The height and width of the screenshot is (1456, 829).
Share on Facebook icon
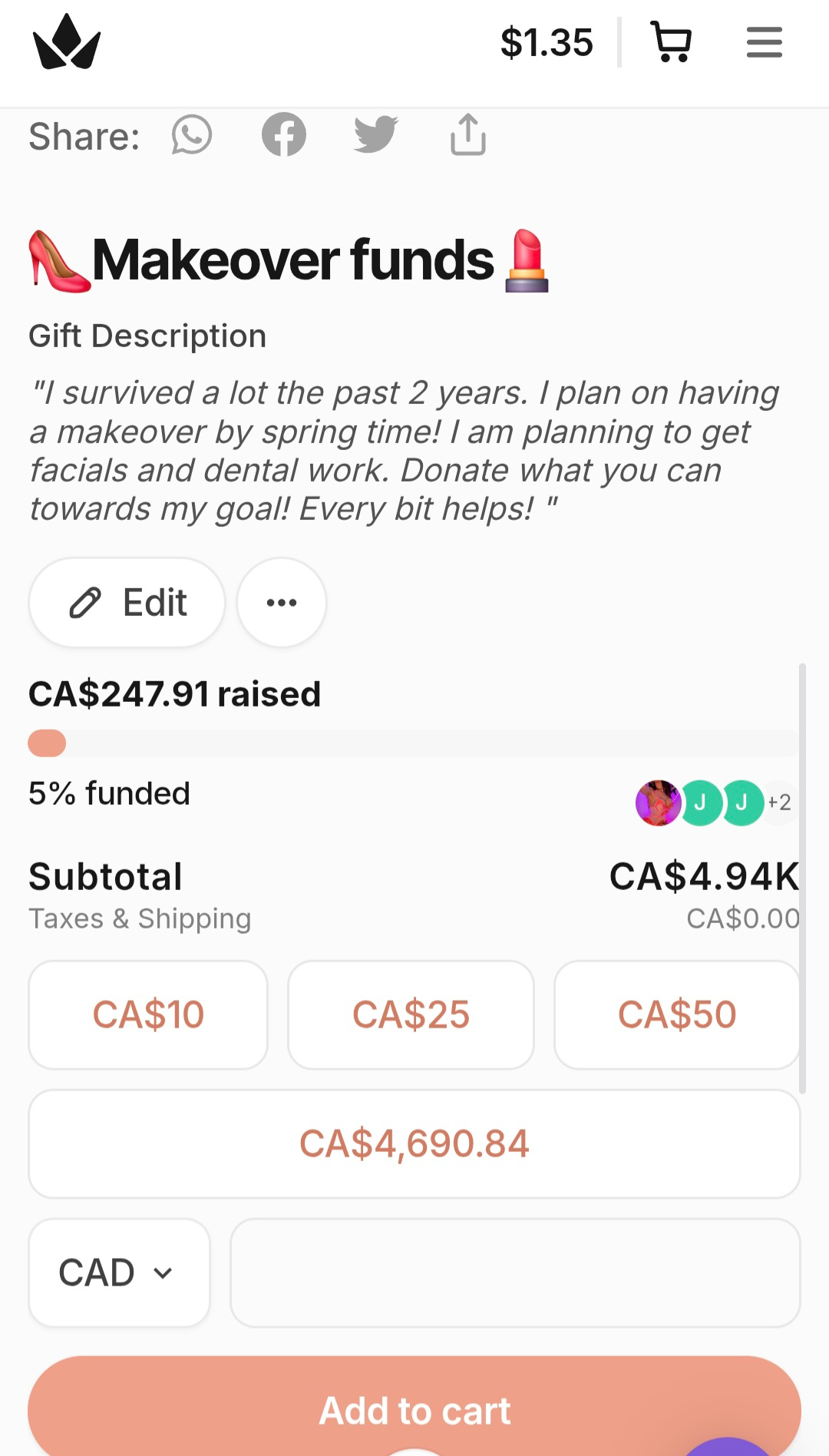(284, 135)
